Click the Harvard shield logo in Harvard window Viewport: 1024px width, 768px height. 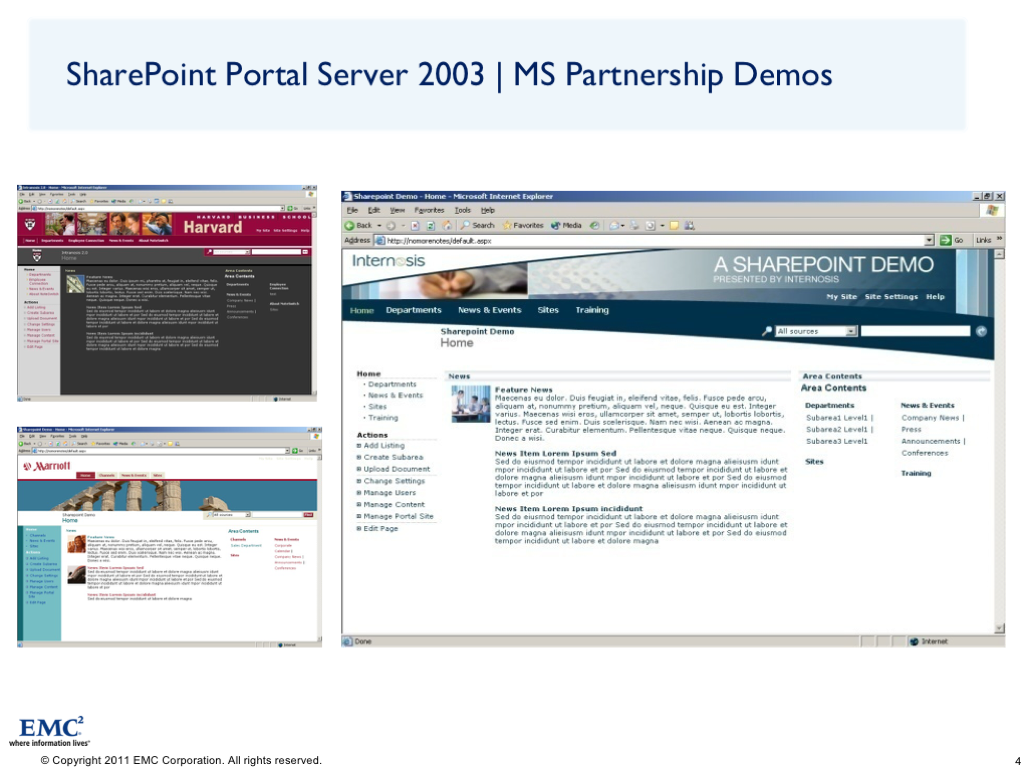tap(30, 224)
